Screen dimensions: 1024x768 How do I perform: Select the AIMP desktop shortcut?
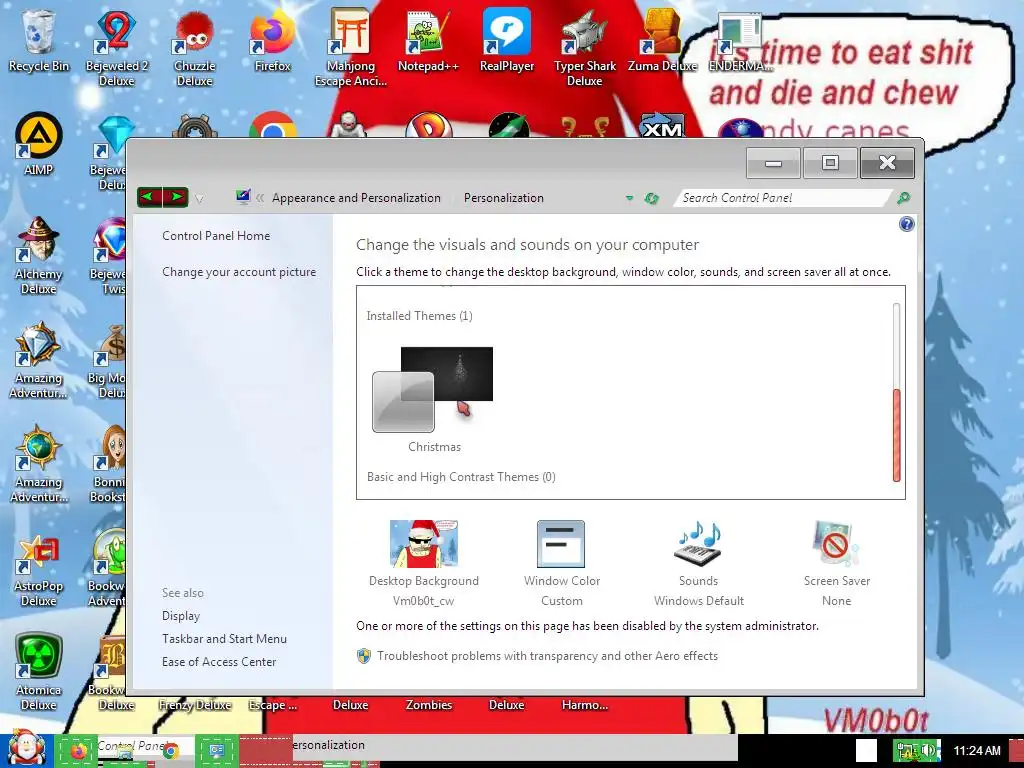click(x=39, y=145)
